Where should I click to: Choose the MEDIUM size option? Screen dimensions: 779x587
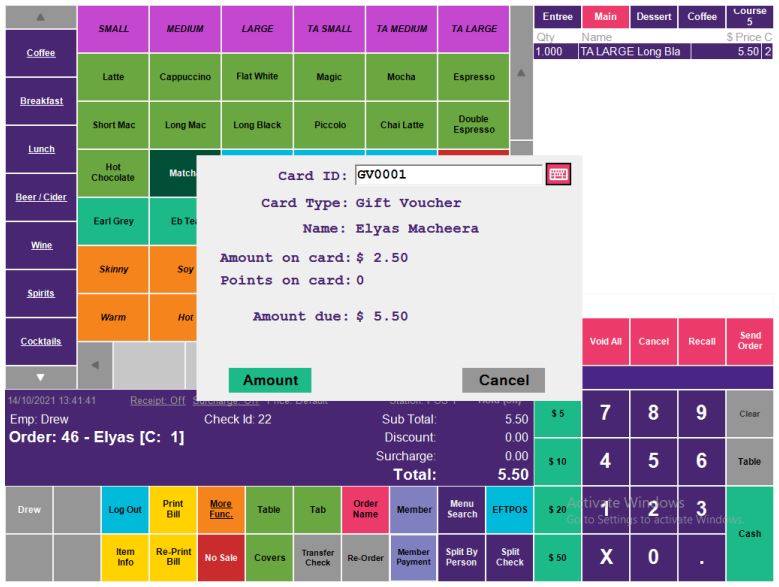tap(185, 29)
